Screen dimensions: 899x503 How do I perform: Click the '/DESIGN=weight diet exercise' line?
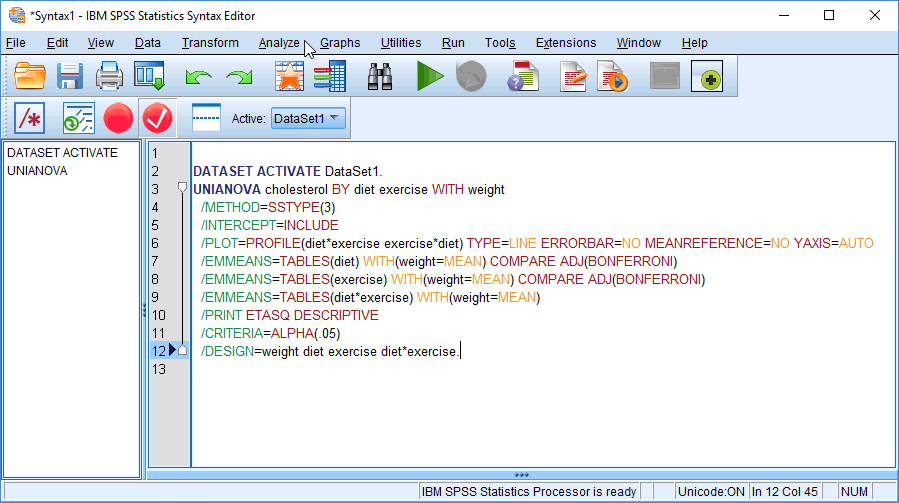[x=330, y=351]
